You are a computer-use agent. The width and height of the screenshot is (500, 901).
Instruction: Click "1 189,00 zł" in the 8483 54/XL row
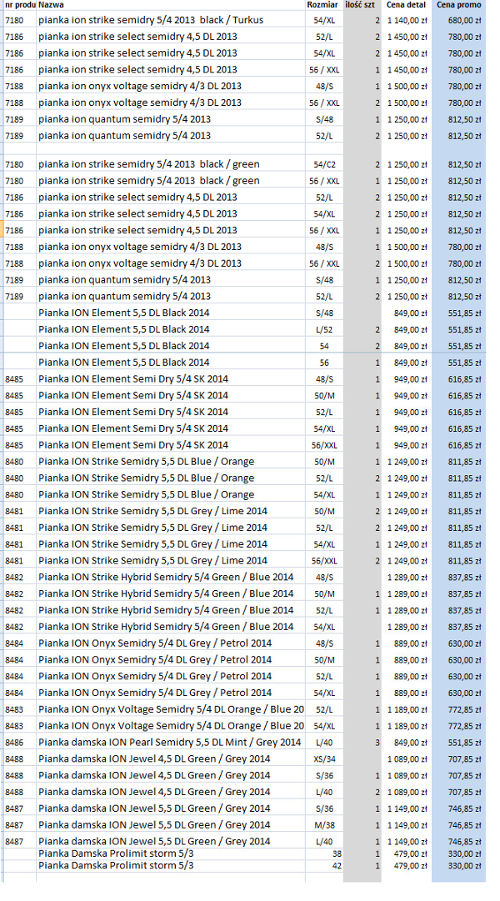click(x=406, y=726)
